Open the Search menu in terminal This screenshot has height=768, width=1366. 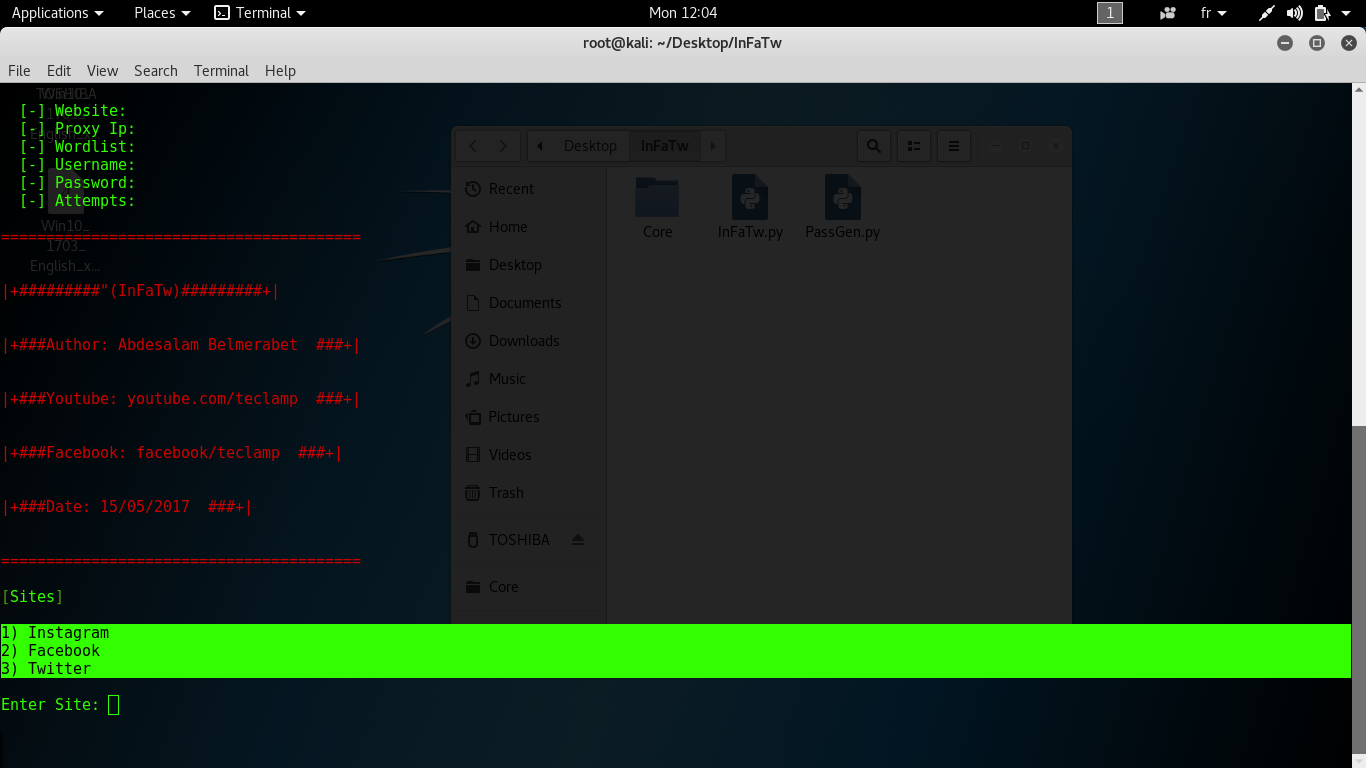[x=156, y=71]
